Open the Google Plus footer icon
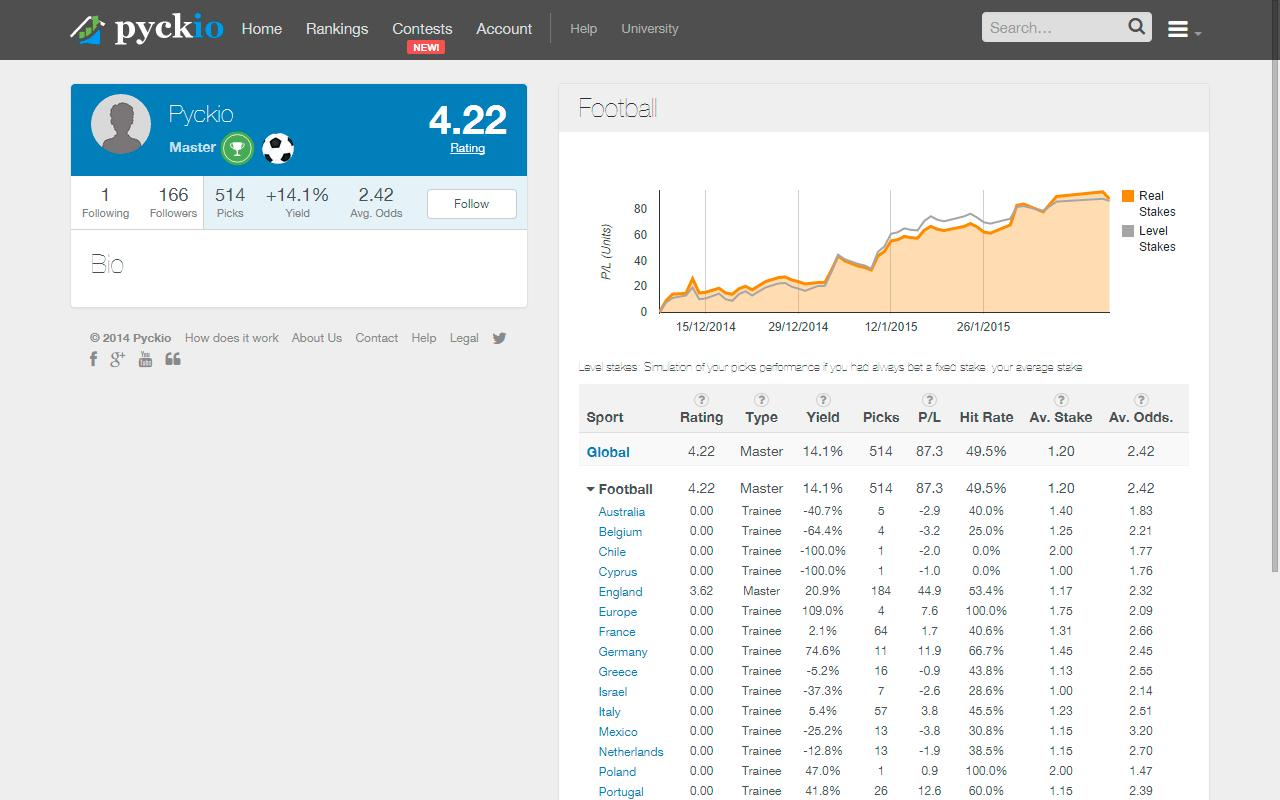 point(118,359)
